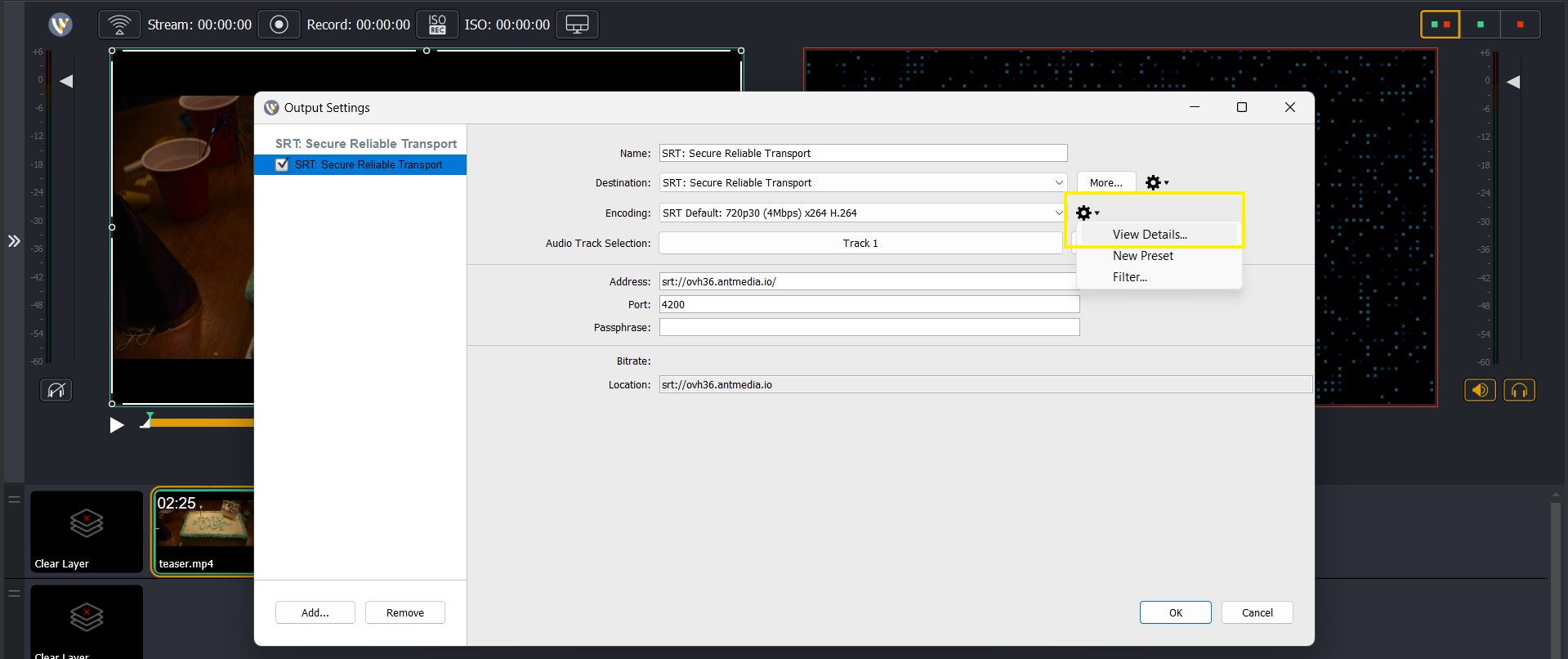Open the audio meter gauge icon
This screenshot has width=1568, height=659.
pyautogui.click(x=56, y=390)
